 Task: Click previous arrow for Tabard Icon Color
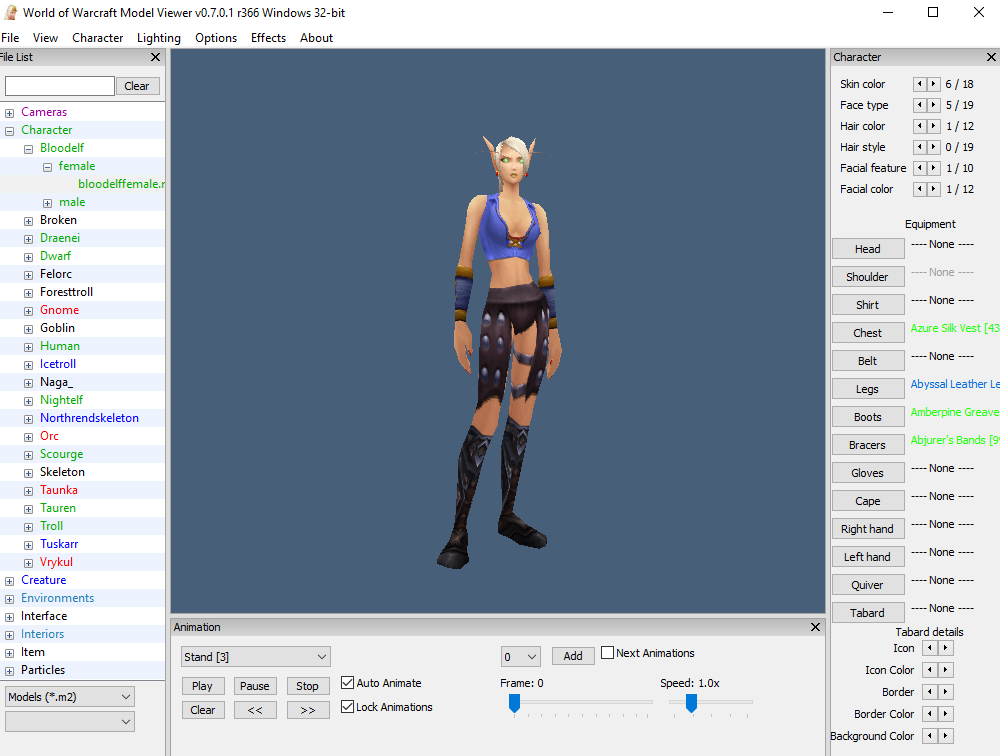[x=930, y=670]
